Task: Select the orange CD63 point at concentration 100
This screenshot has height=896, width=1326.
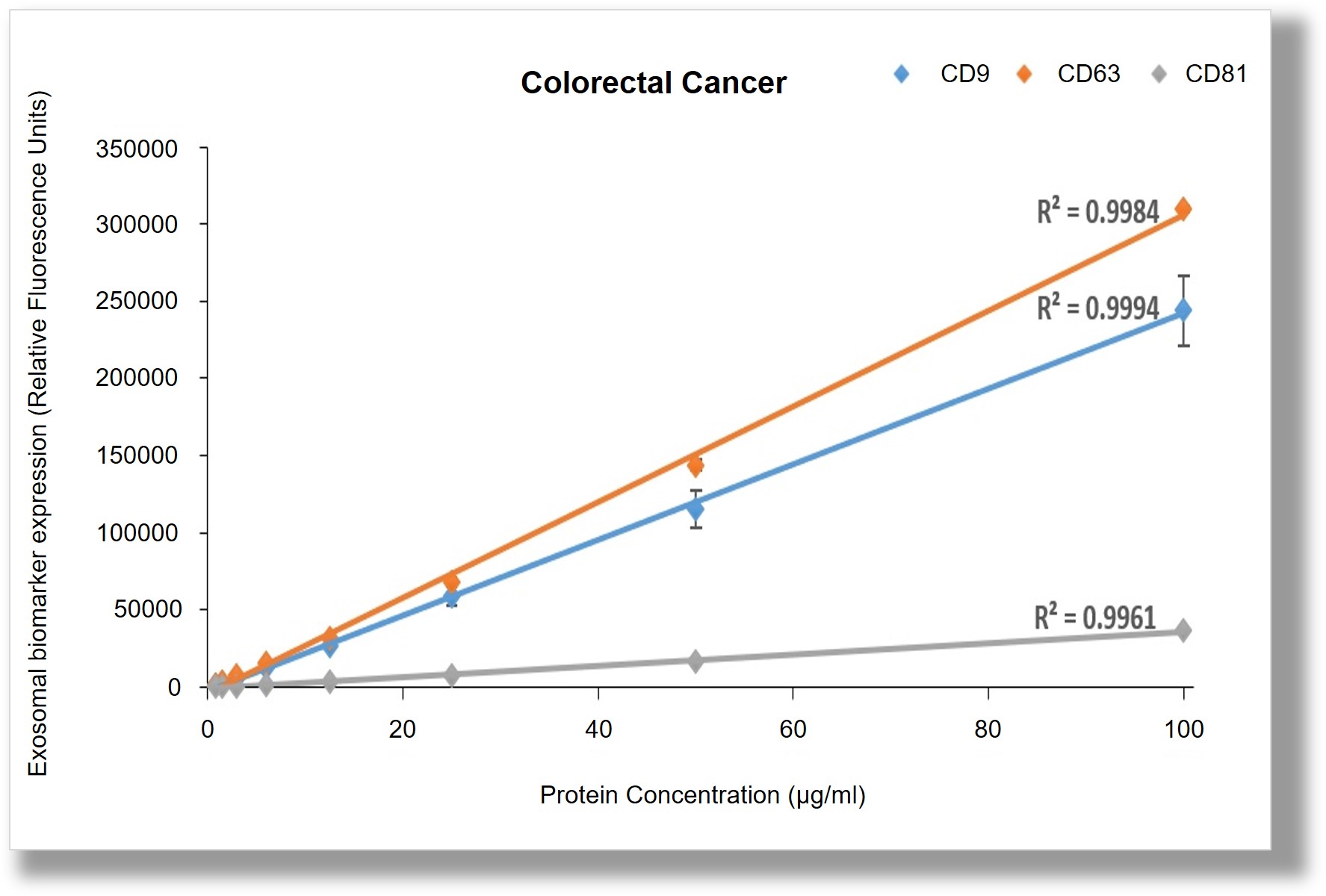Action: click(x=1183, y=209)
